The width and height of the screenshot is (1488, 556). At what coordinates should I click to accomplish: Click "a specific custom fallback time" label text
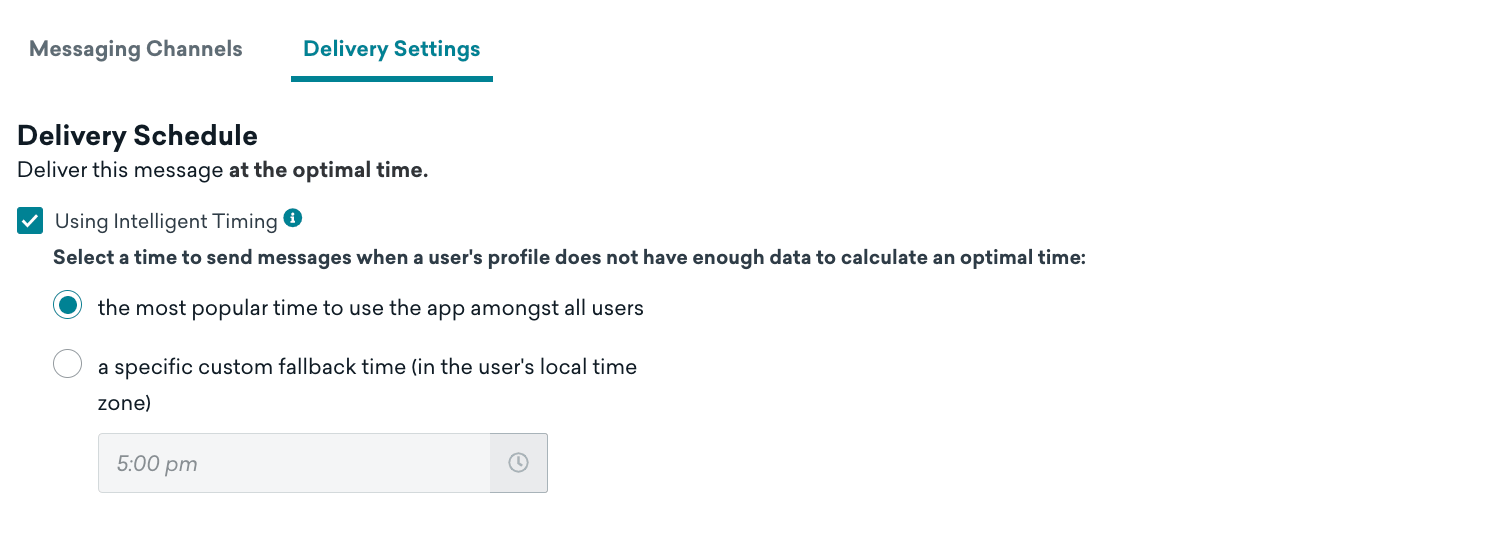pyautogui.click(x=252, y=367)
